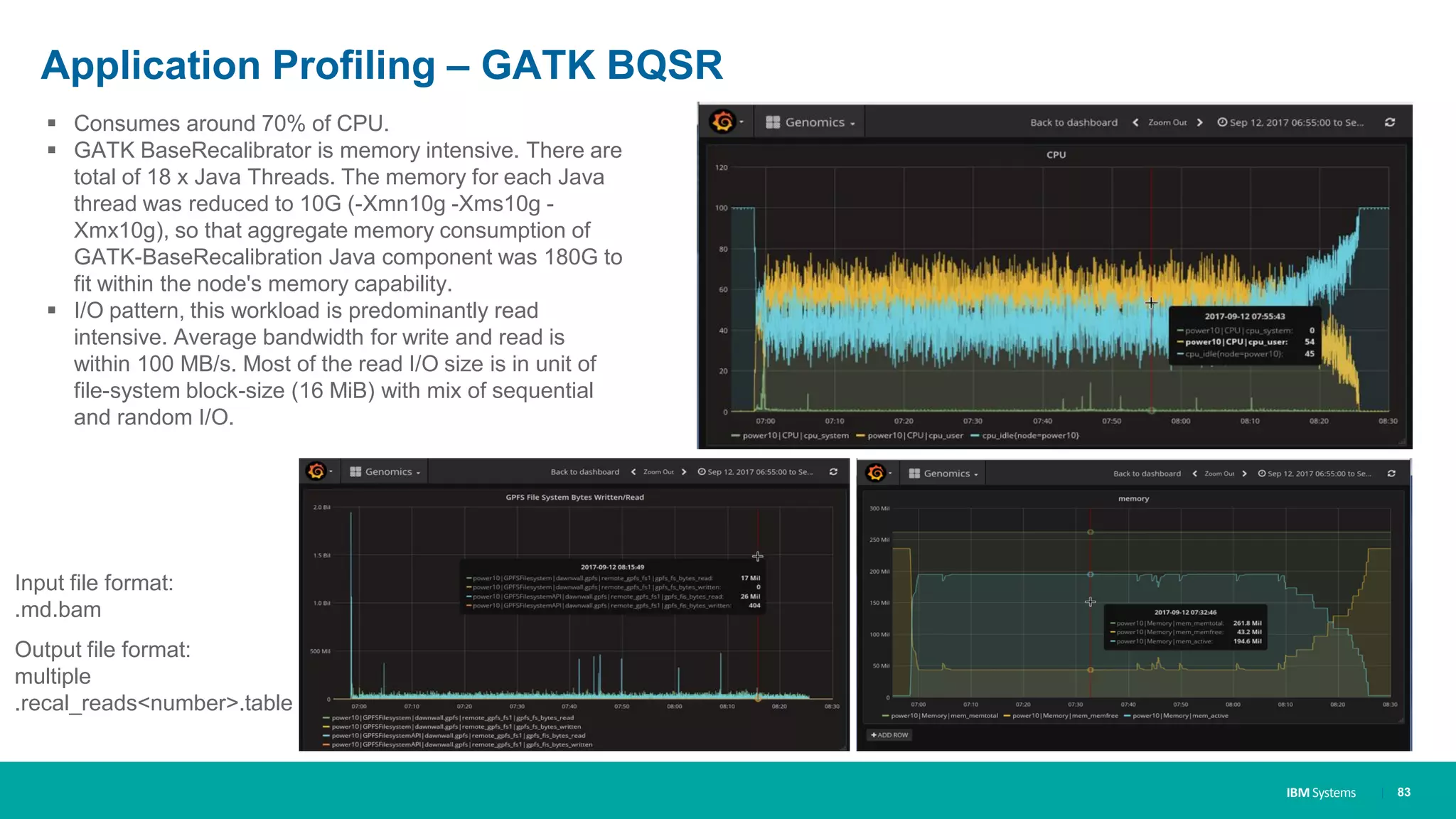The width and height of the screenshot is (1456, 819).
Task: Click the 2017-09-12 08:15:49 GPFS tooltip timestamp
Action: pyautogui.click(x=612, y=567)
